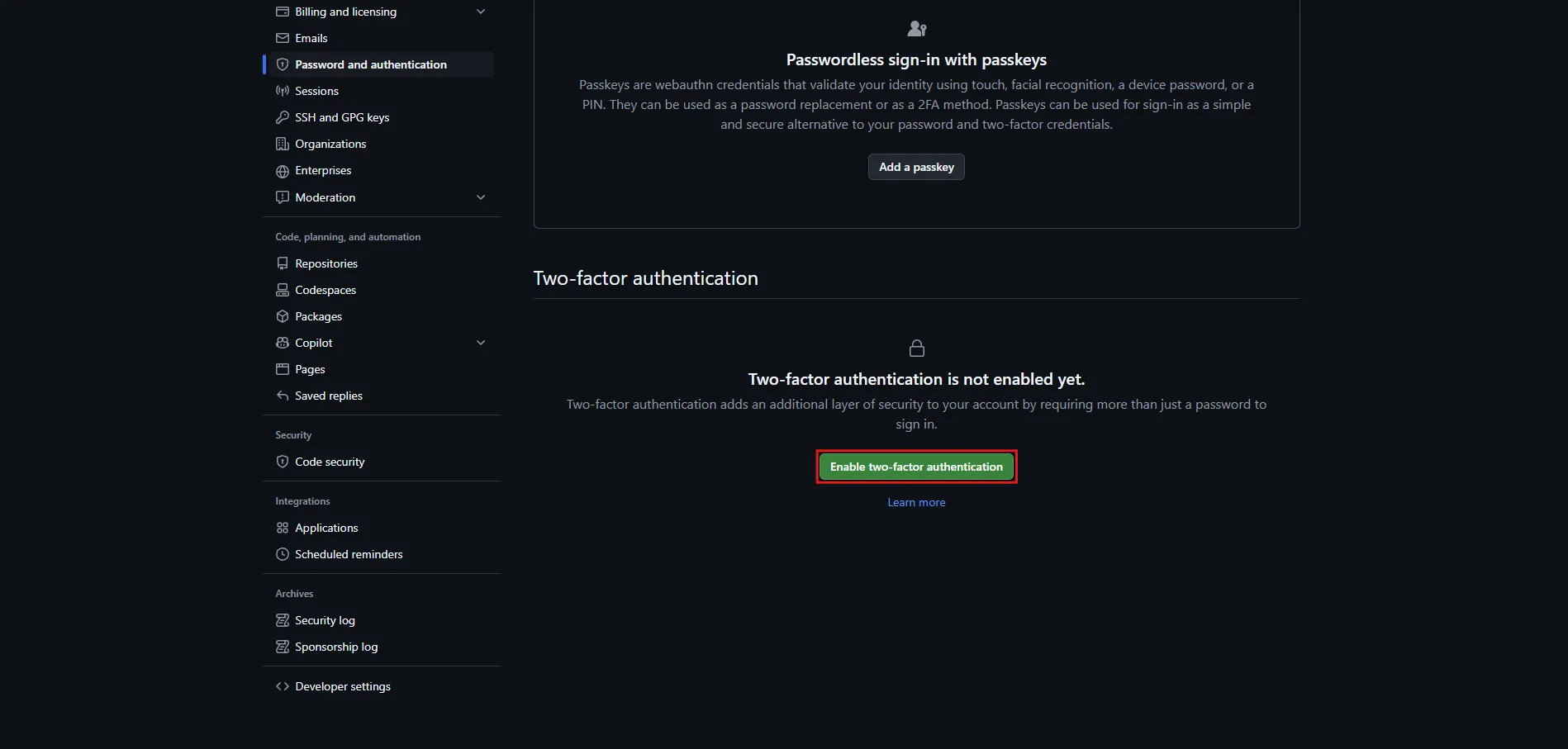1568x749 pixels.
Task: Expand the Billing and licensing chevron
Action: (x=481, y=12)
